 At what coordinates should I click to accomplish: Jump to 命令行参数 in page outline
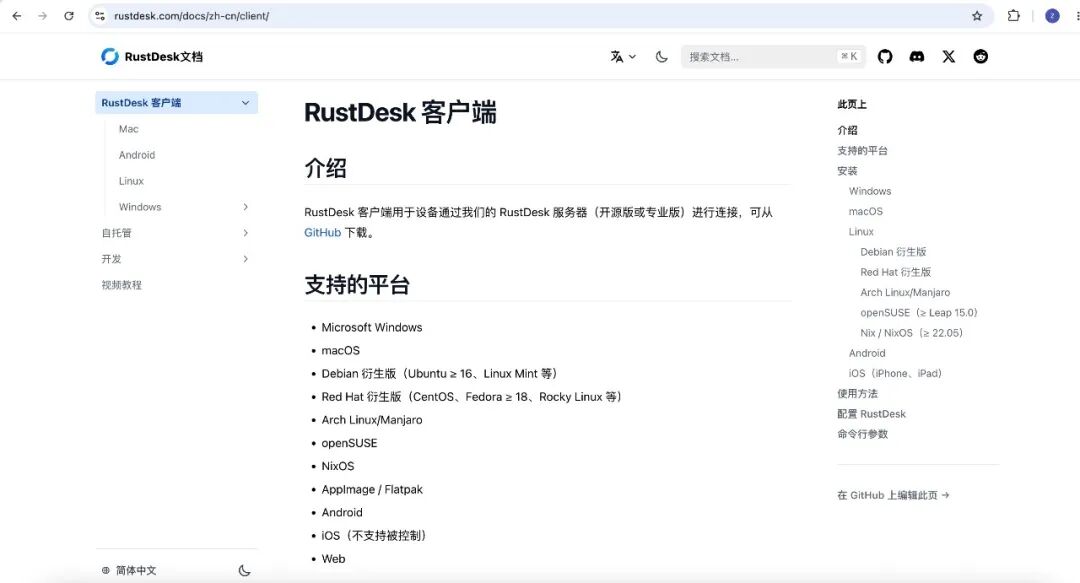(x=862, y=434)
